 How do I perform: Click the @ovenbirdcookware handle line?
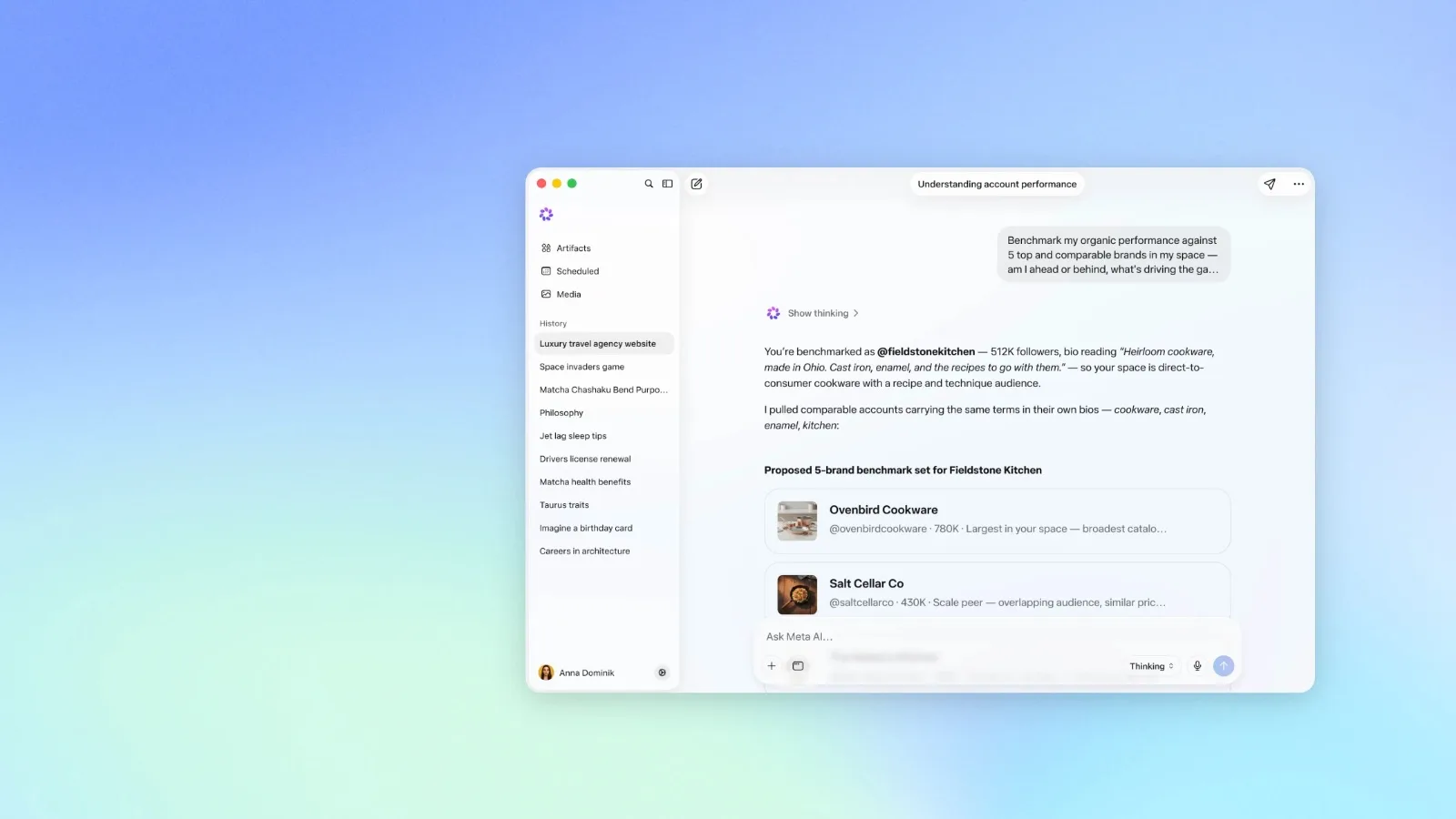(997, 529)
